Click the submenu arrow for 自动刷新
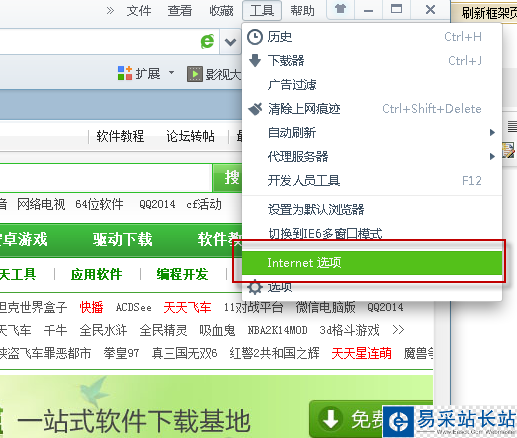Screen dimensions: 517x438 click(492, 133)
